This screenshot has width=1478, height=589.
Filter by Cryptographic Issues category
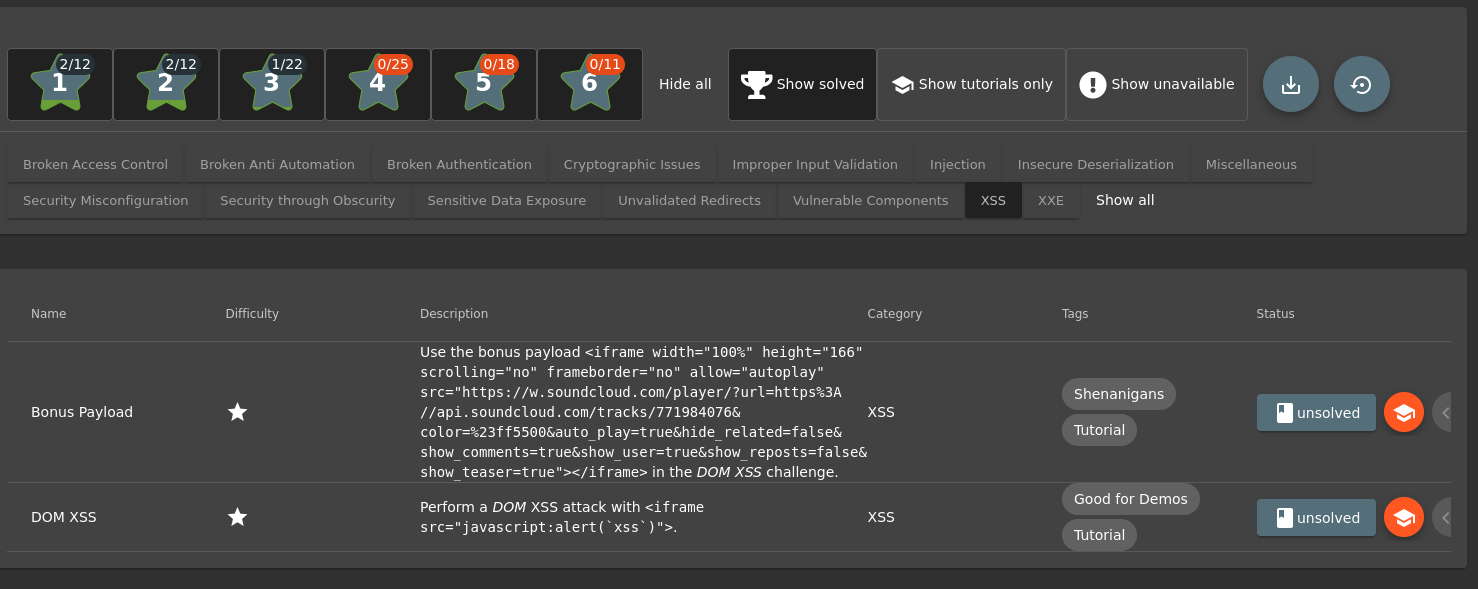[x=632, y=164]
